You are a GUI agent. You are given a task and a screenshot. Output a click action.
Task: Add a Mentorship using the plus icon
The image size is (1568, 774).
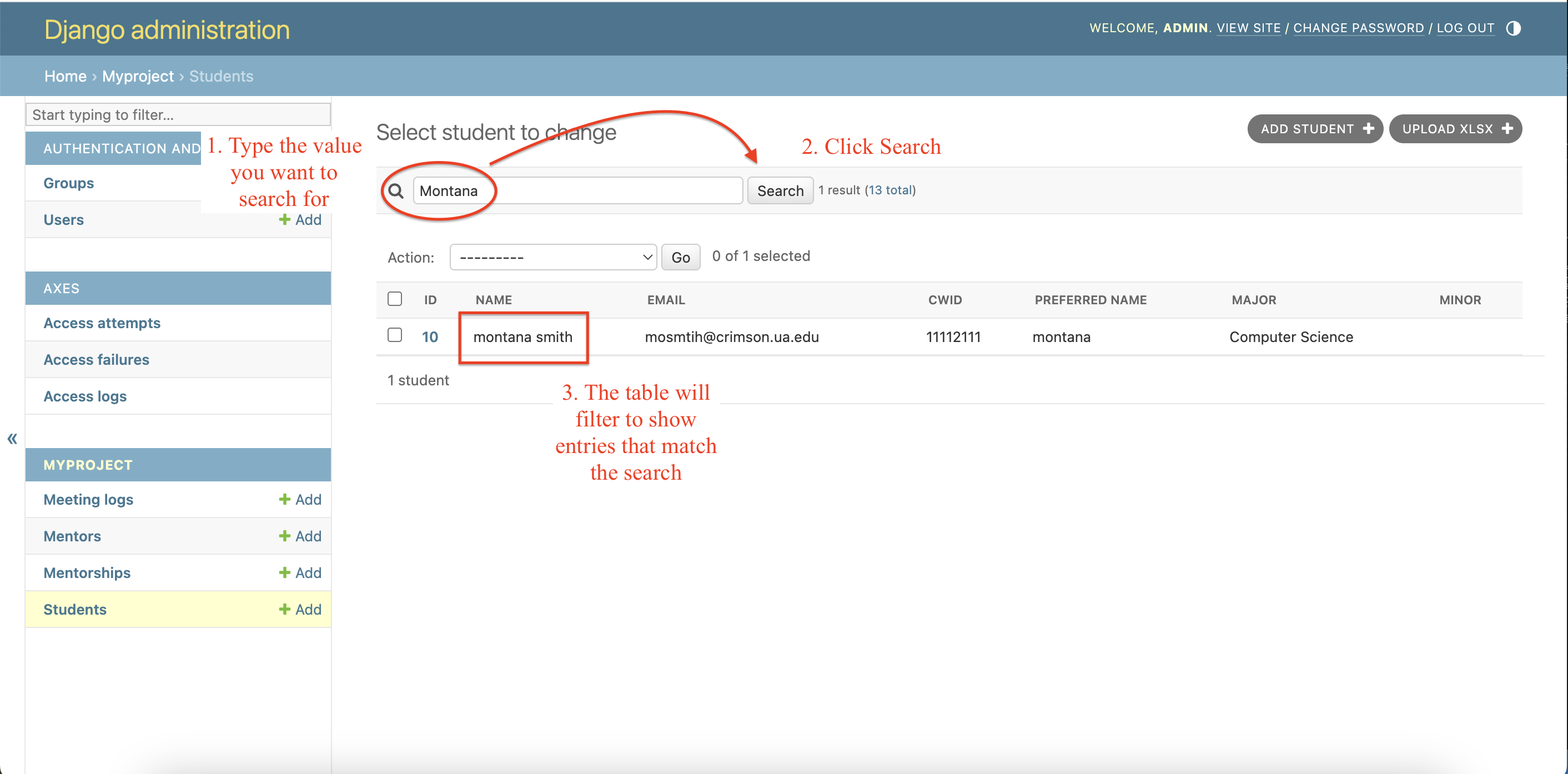click(284, 572)
